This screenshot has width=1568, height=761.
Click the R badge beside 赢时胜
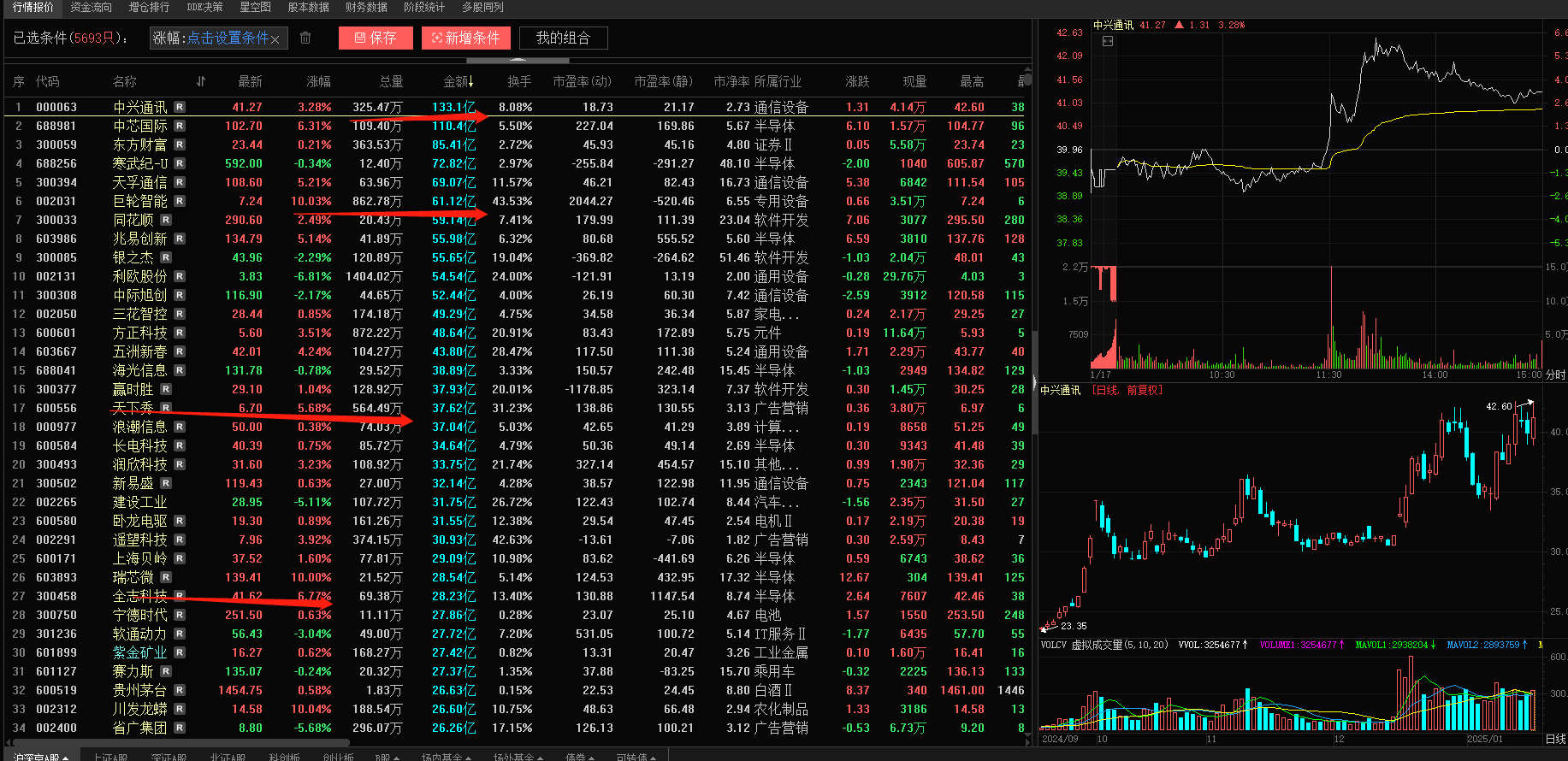click(166, 389)
